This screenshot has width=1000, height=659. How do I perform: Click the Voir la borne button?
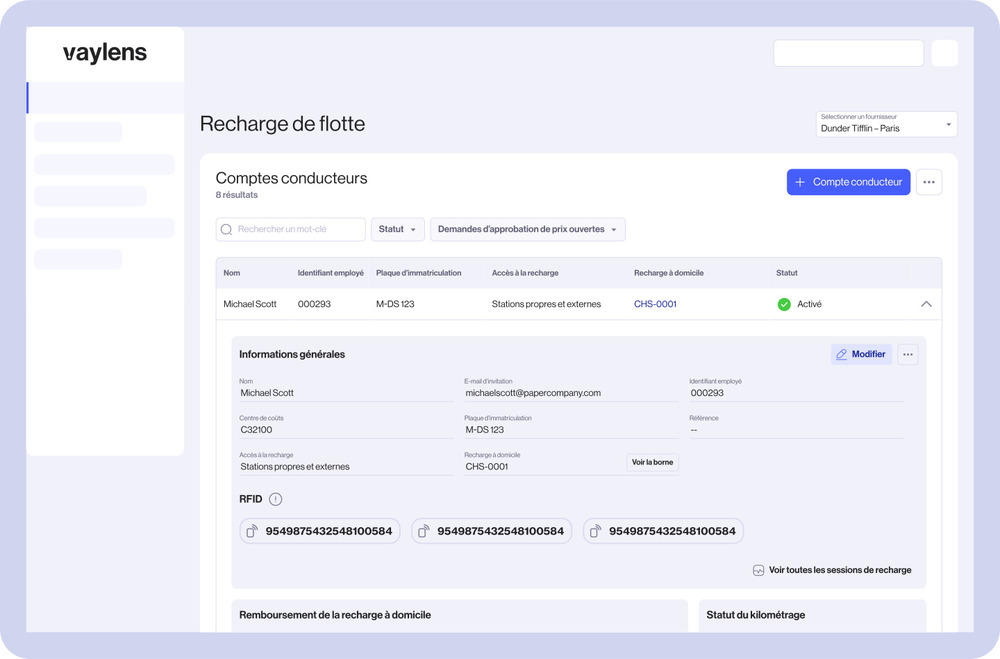tap(652, 462)
